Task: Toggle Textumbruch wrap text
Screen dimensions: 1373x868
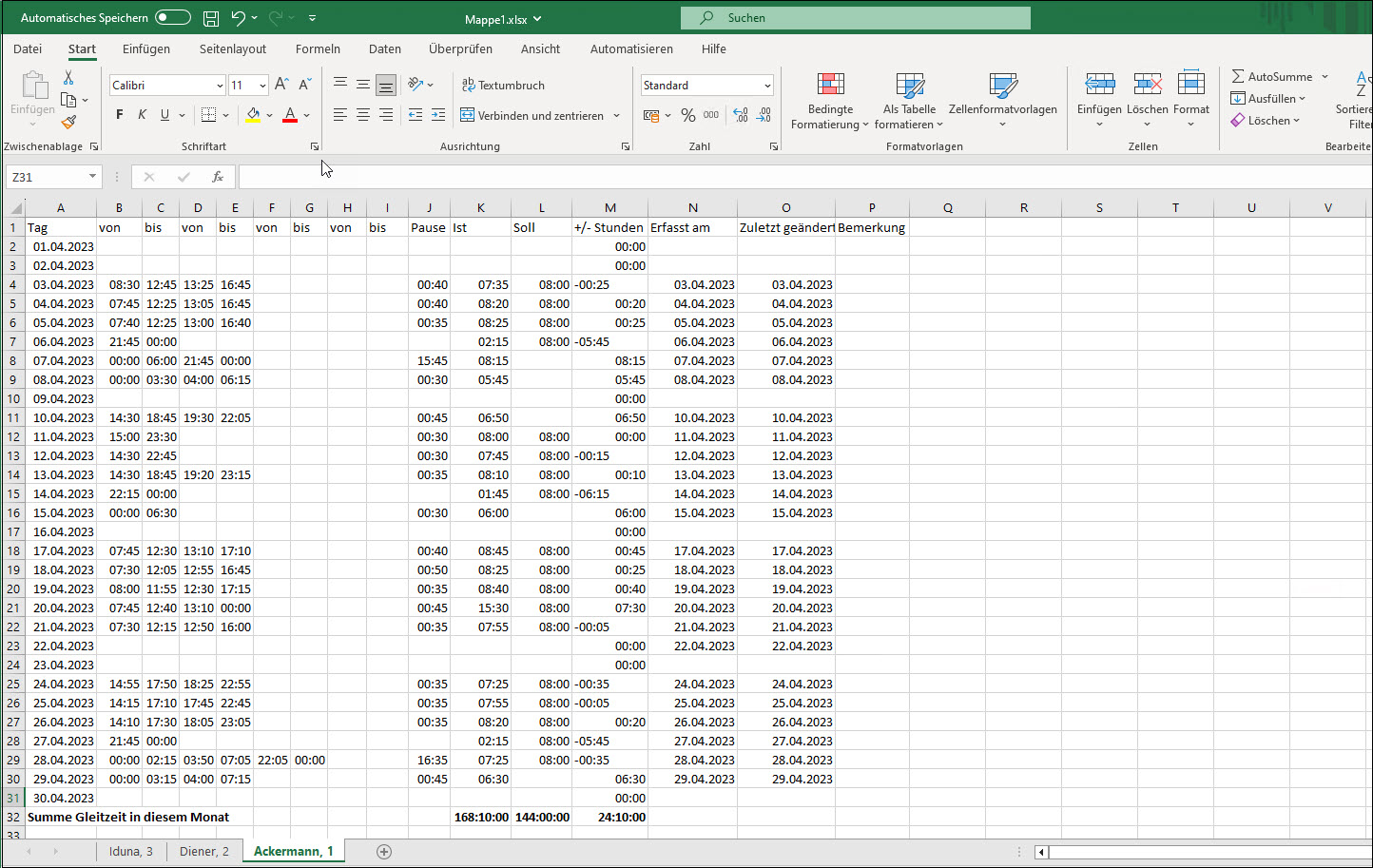Action: pos(504,85)
